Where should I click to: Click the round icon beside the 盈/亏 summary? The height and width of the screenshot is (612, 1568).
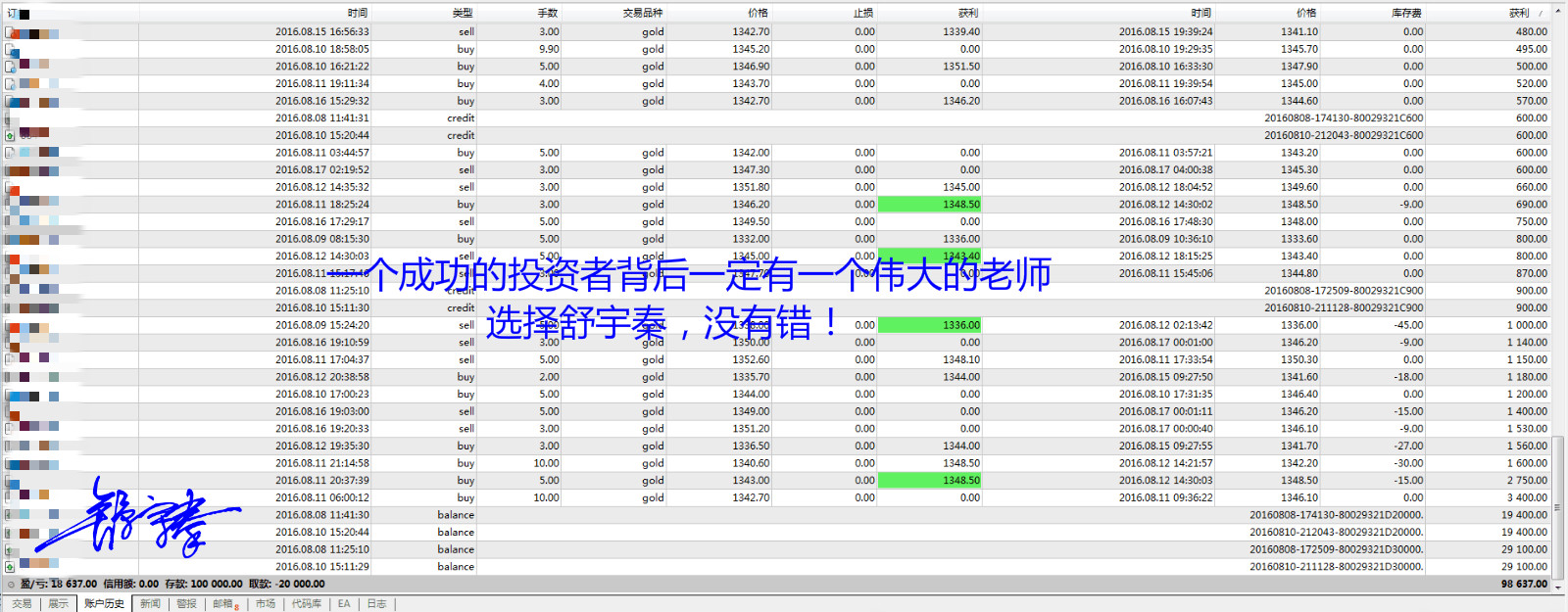11,585
